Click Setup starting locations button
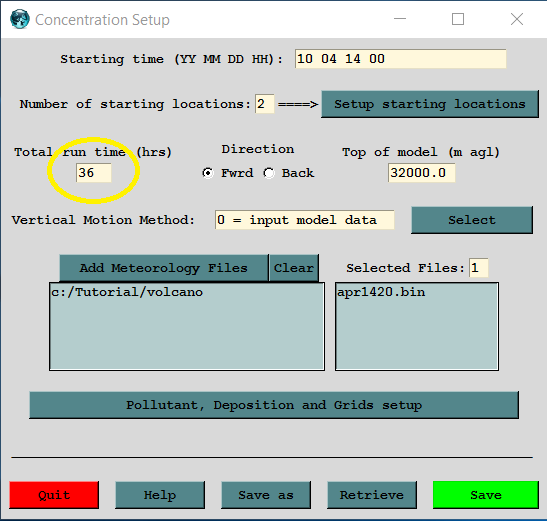Screen dimensions: 547x521 tap(430, 104)
